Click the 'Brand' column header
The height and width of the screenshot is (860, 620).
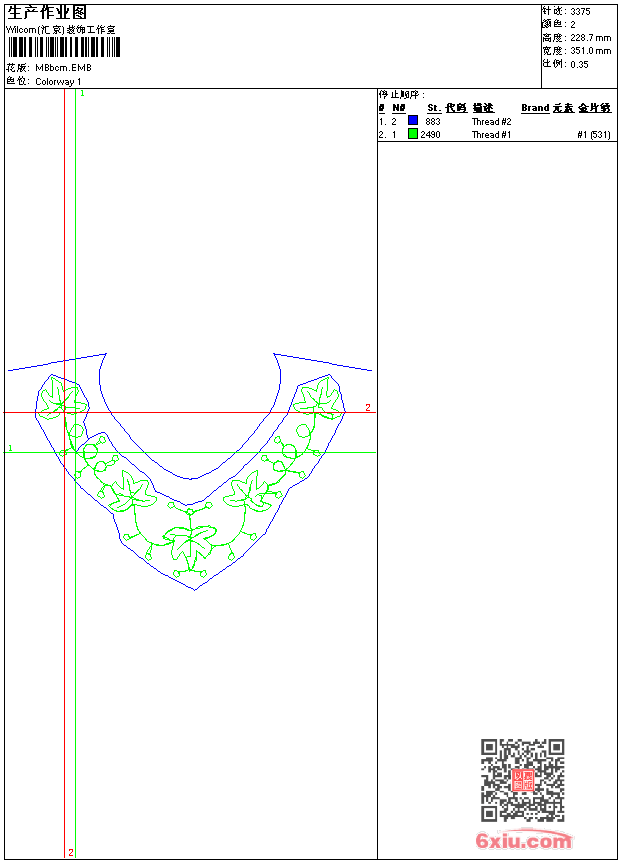tap(536, 108)
